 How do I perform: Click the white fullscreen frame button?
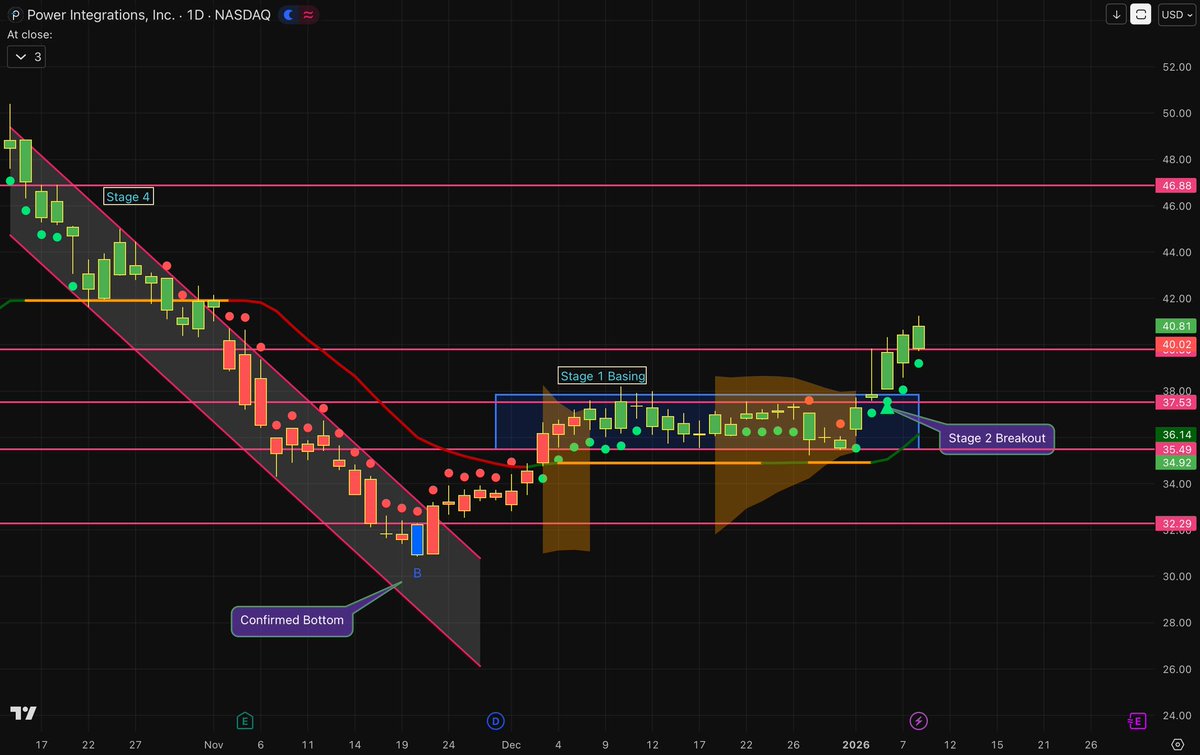click(x=1143, y=15)
